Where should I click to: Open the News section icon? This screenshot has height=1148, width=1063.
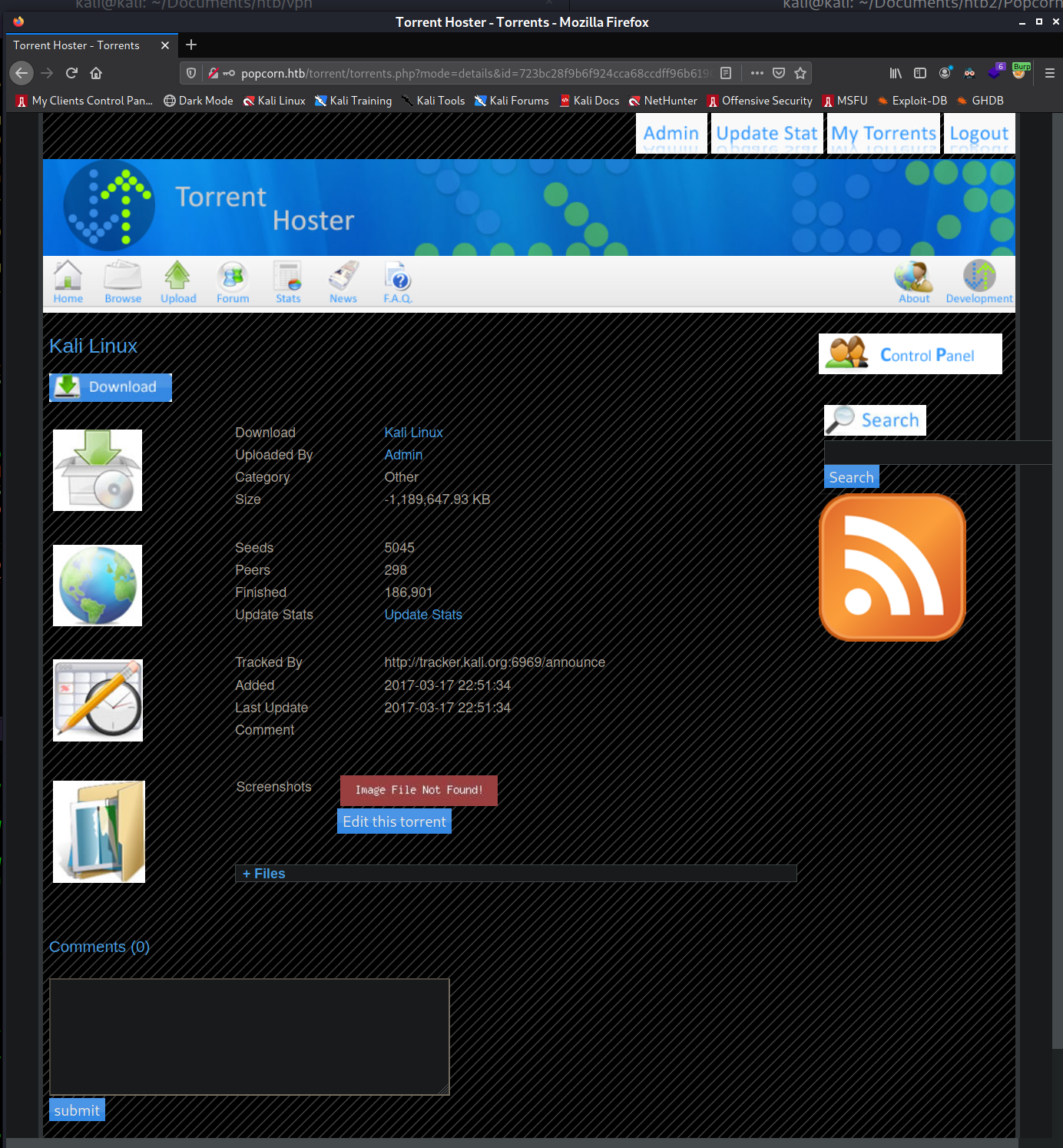(x=343, y=282)
